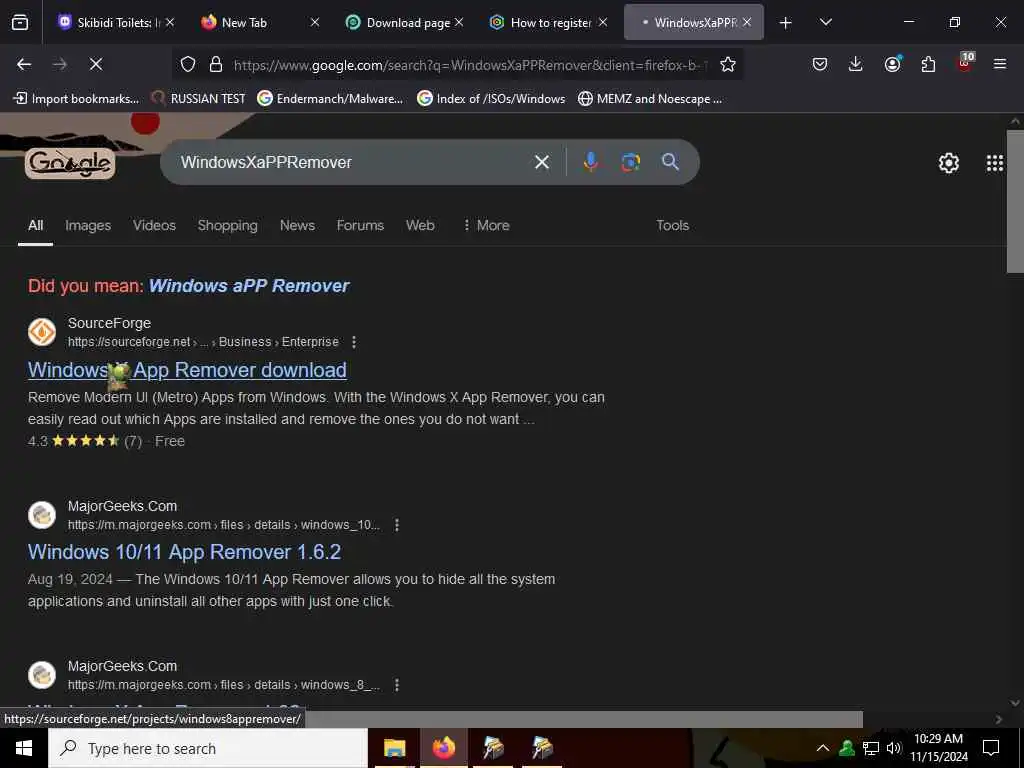Screen dimensions: 1024x768
Task: Open Windows Start menu
Action: point(24,748)
